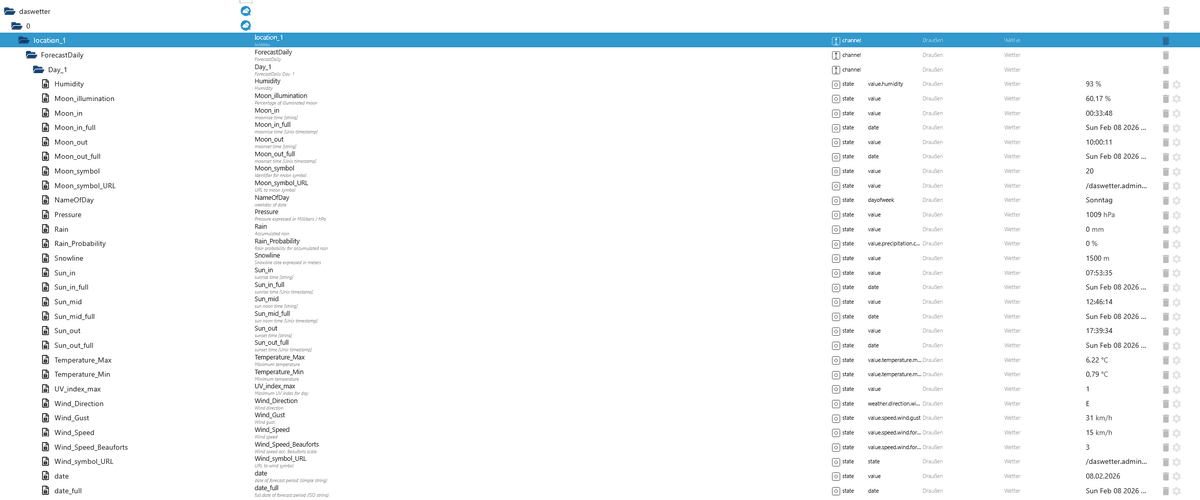Click the Temperature_Min value 0,79 °C
The image size is (1200, 500).
1097,374
